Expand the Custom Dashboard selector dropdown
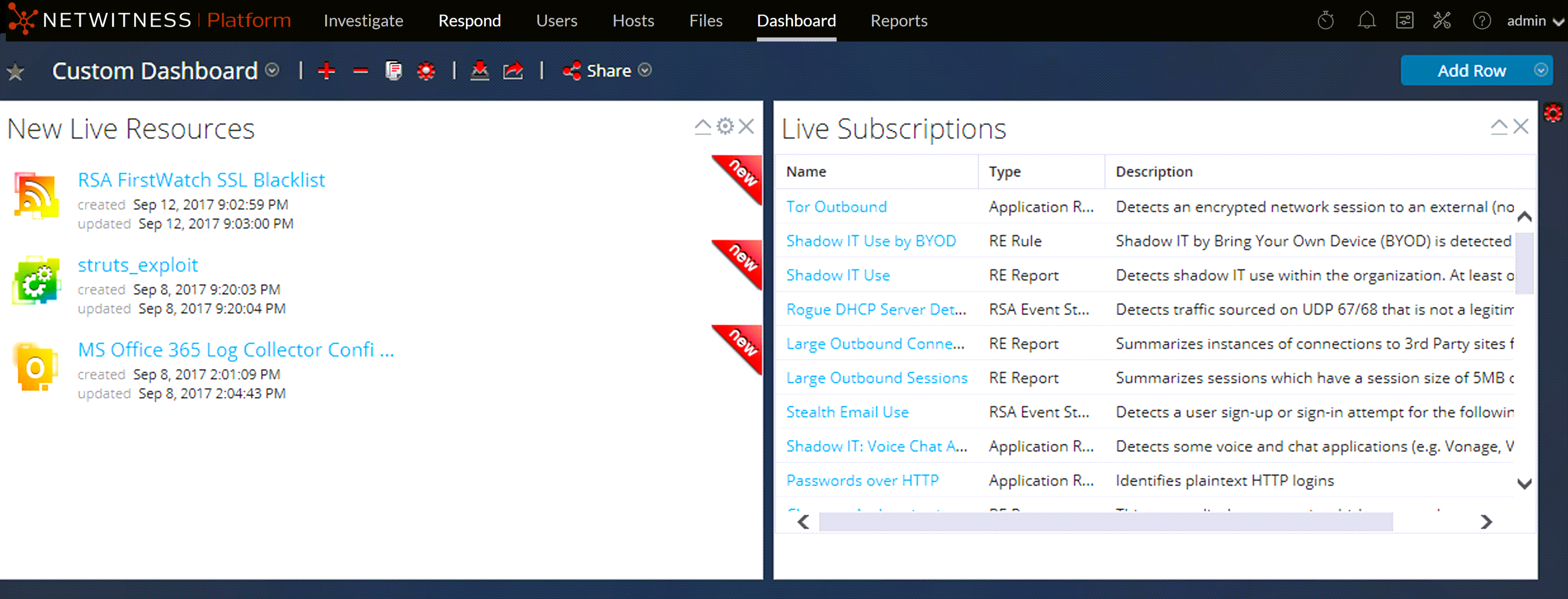The image size is (1568, 599). pyautogui.click(x=272, y=71)
